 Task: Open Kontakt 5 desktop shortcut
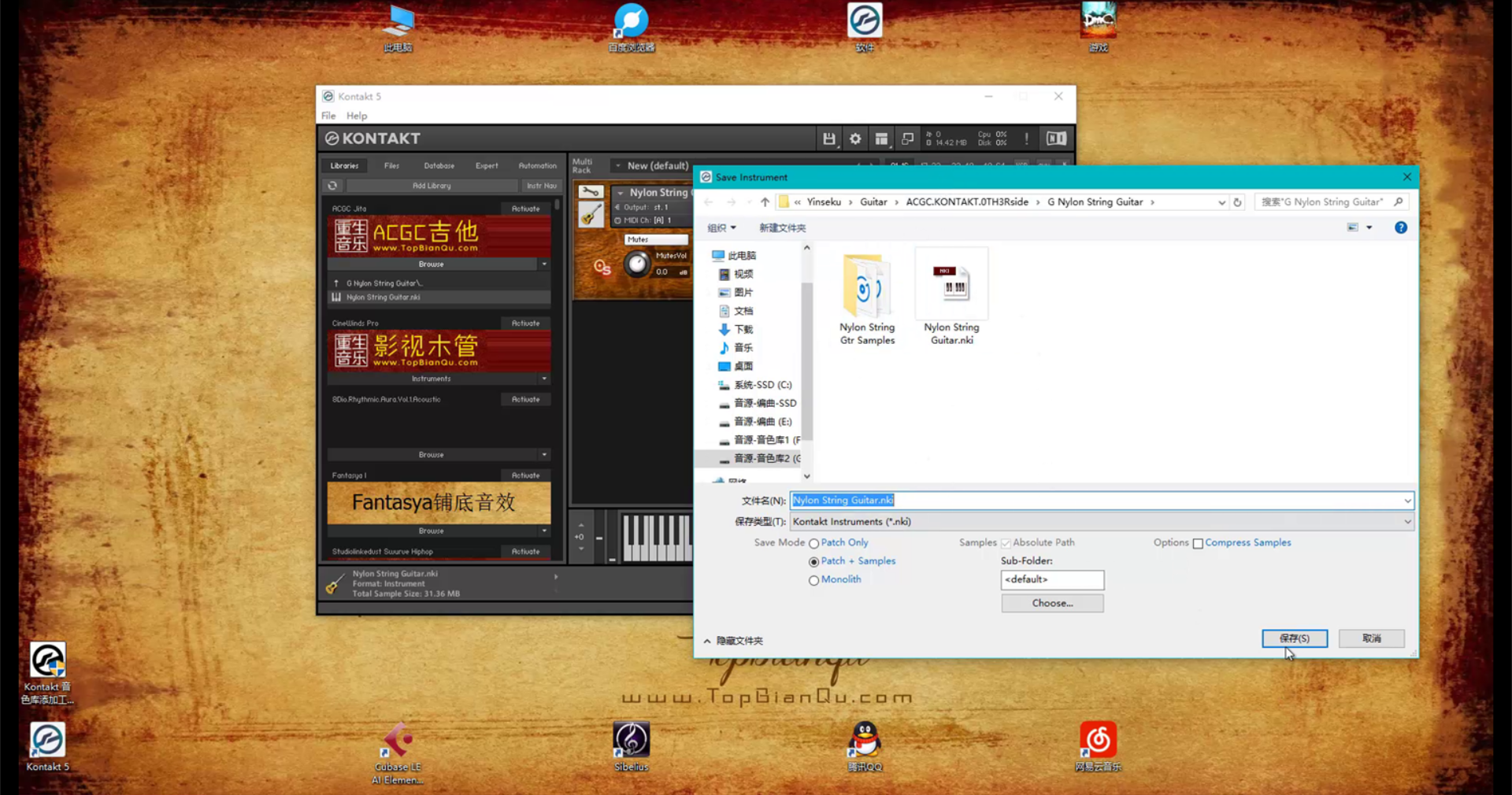[47, 748]
